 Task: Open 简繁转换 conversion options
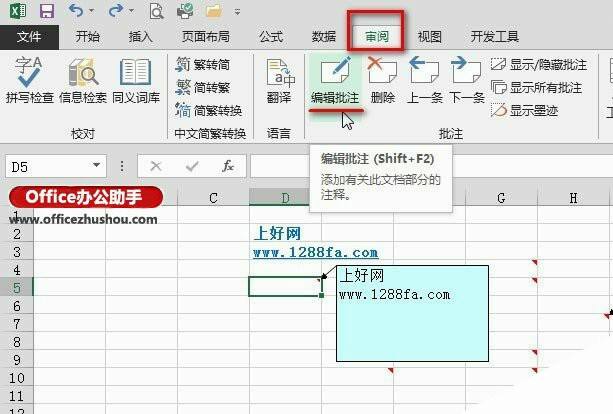point(208,111)
